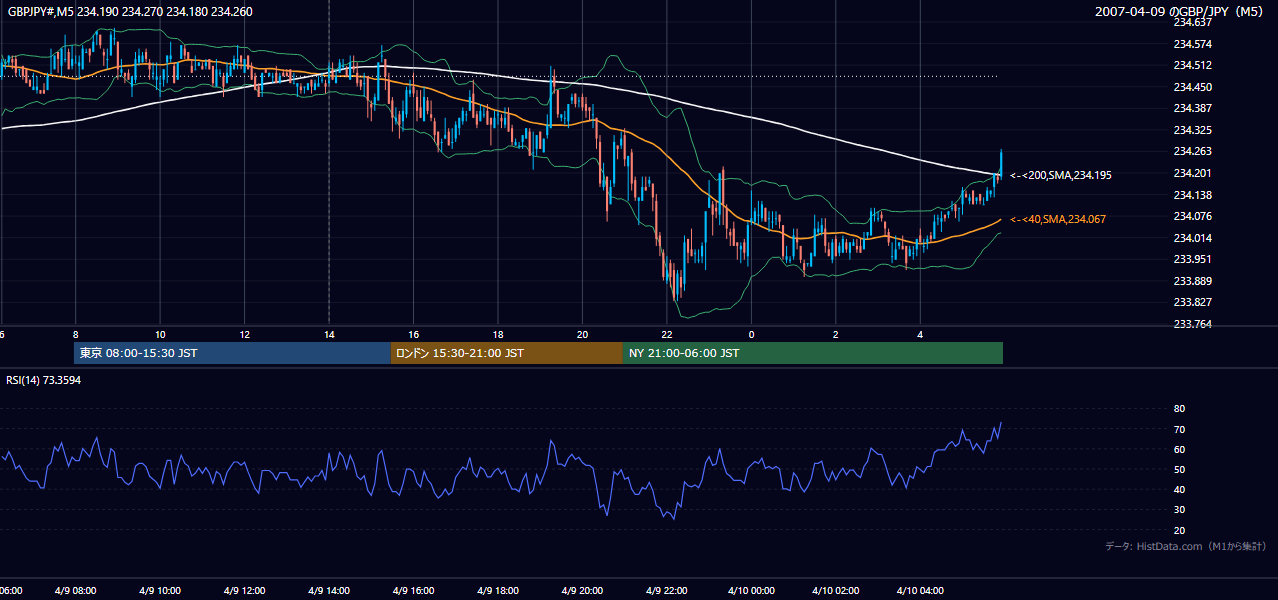Click the 234.014 price axis label
1278x600 pixels.
(1192, 238)
